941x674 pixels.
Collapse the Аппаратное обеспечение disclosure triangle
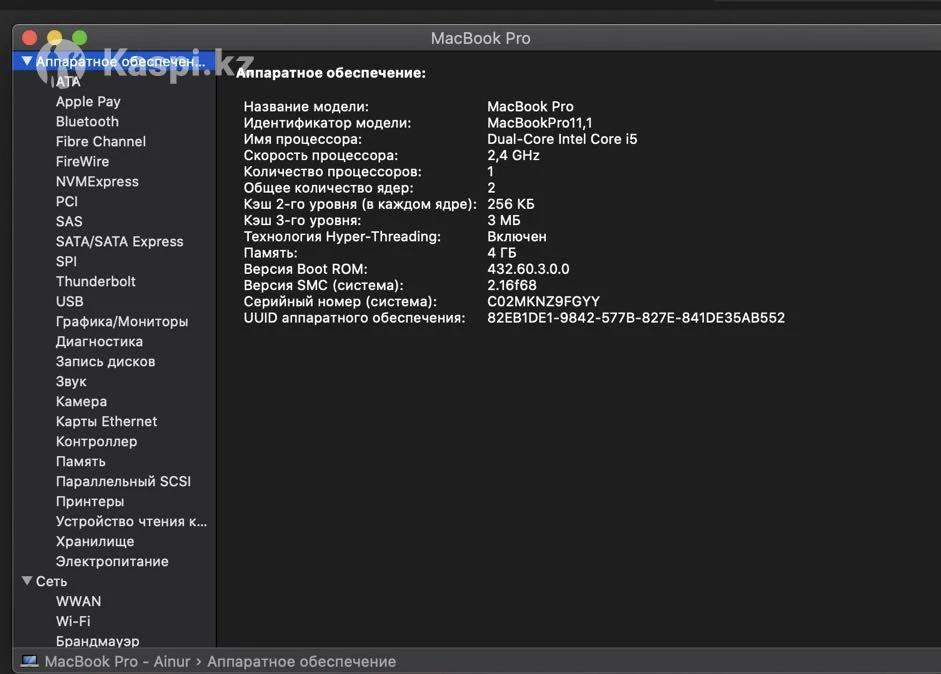(27, 62)
